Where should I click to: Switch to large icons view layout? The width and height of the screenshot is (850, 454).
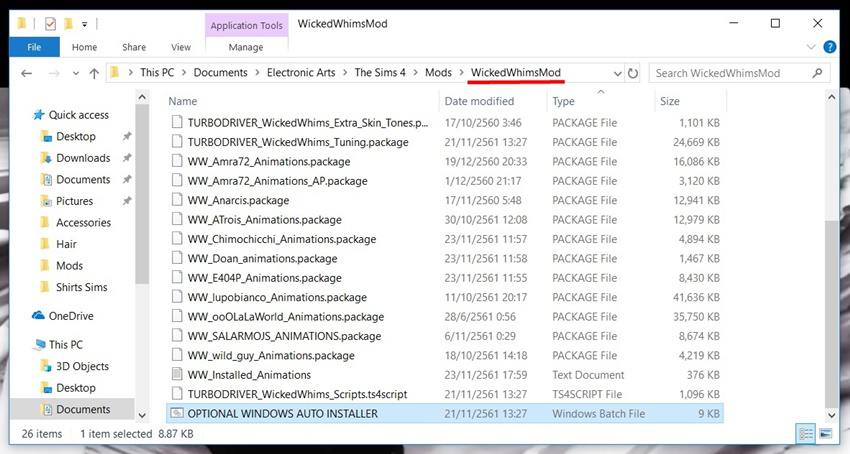pos(825,433)
